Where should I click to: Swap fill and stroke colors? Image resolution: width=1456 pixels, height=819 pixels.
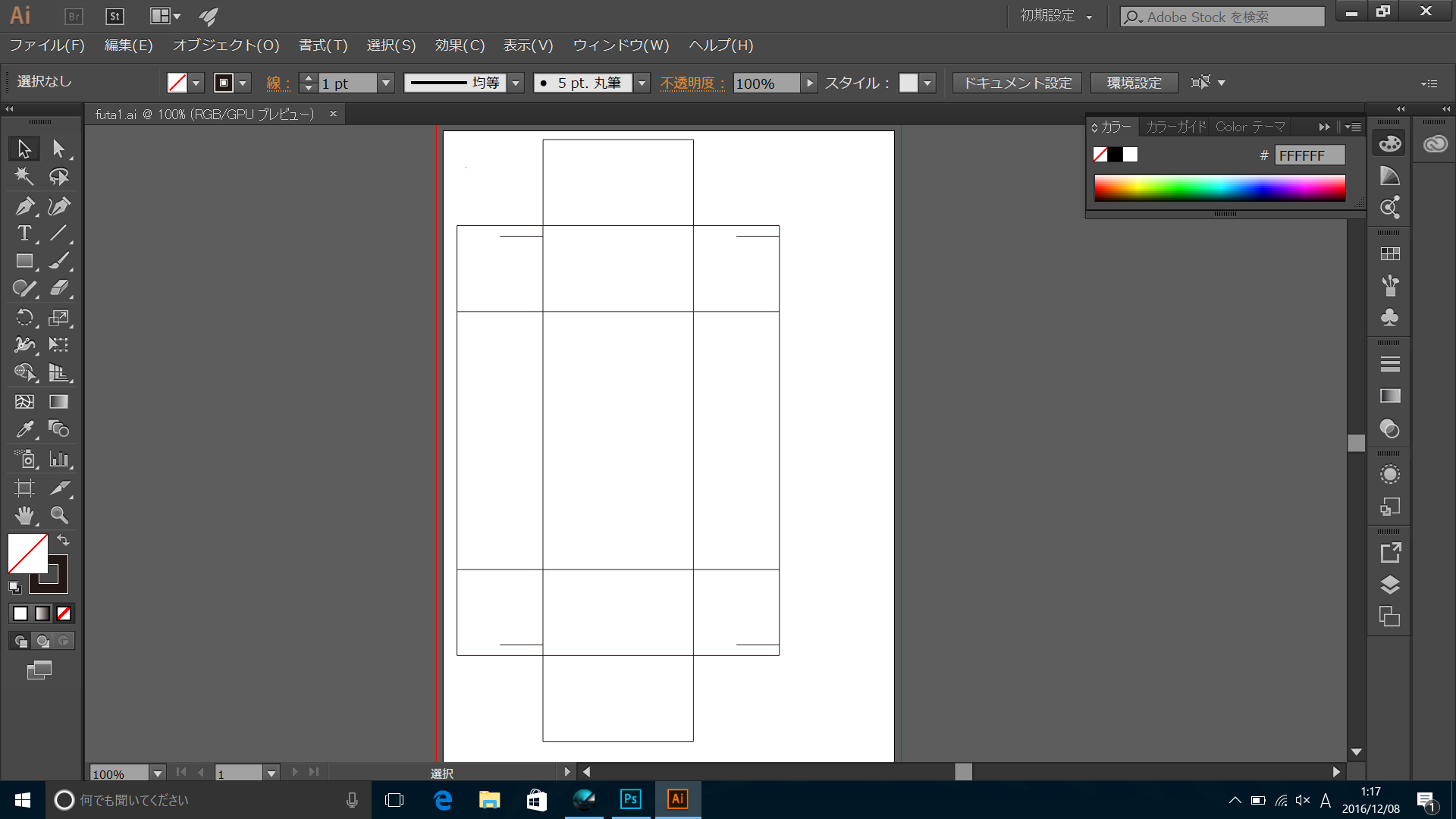pos(64,541)
